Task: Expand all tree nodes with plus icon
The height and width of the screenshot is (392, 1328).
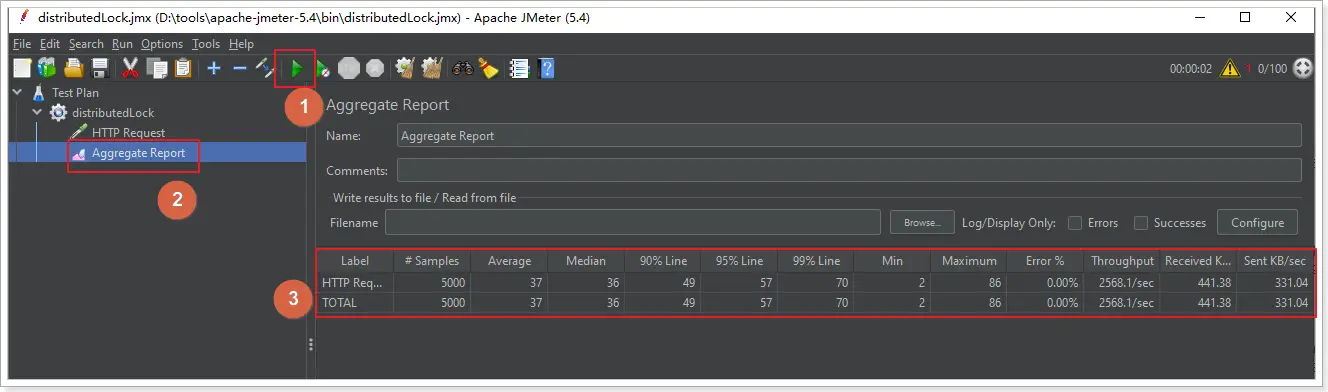Action: coord(213,68)
